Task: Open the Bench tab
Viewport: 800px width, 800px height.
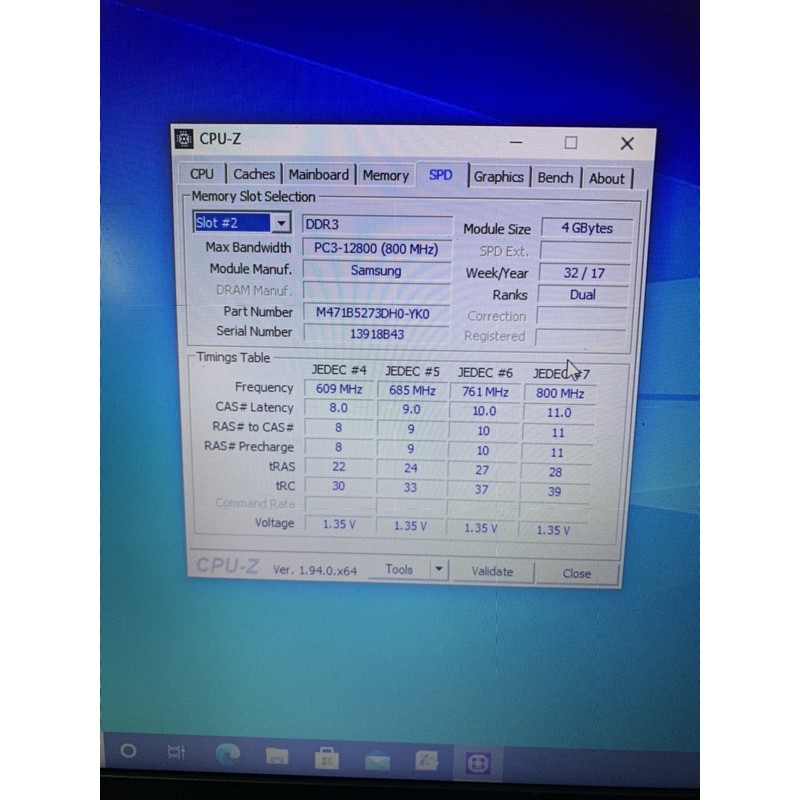Action: point(555,178)
